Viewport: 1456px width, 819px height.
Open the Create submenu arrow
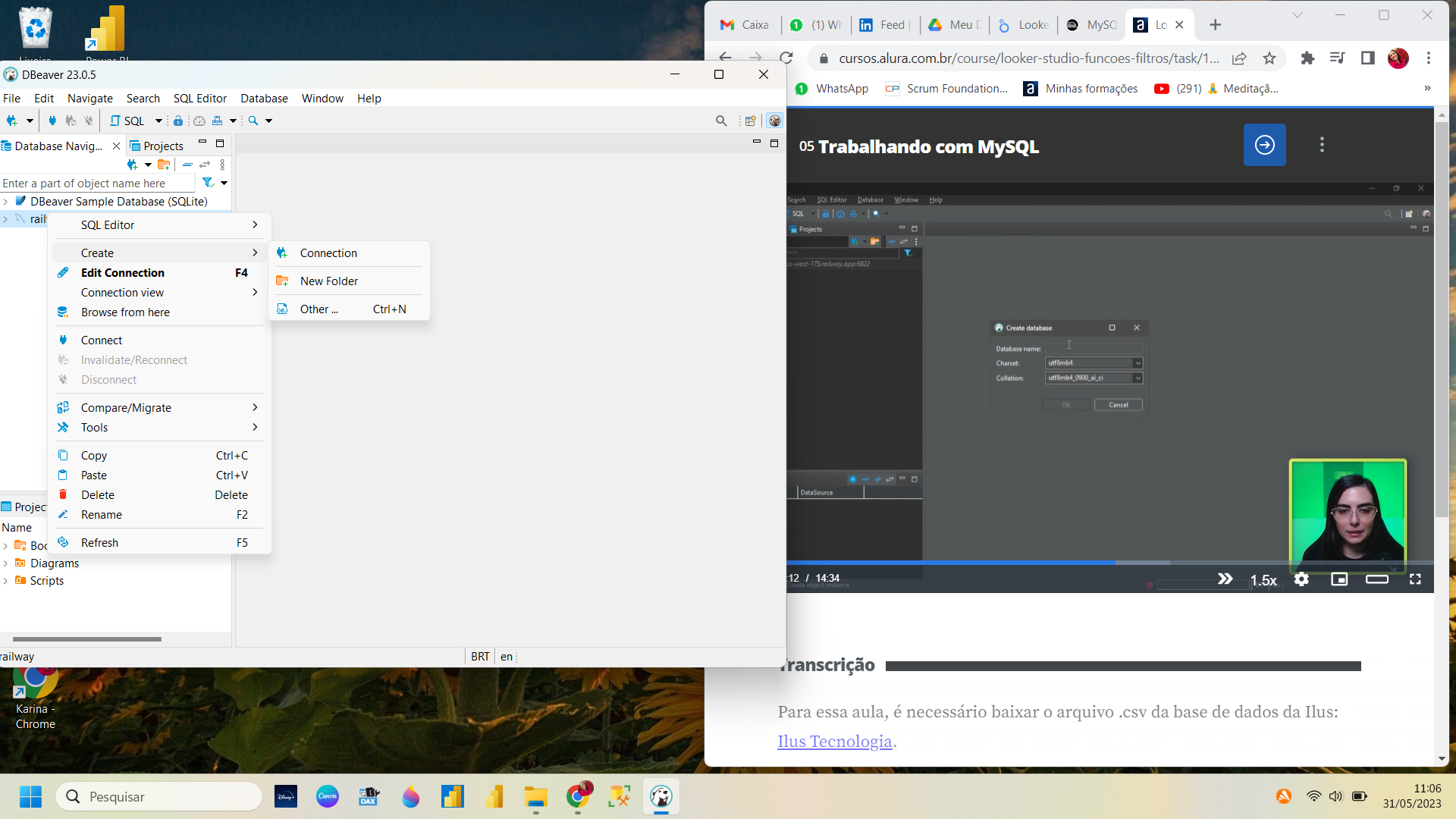pos(255,253)
